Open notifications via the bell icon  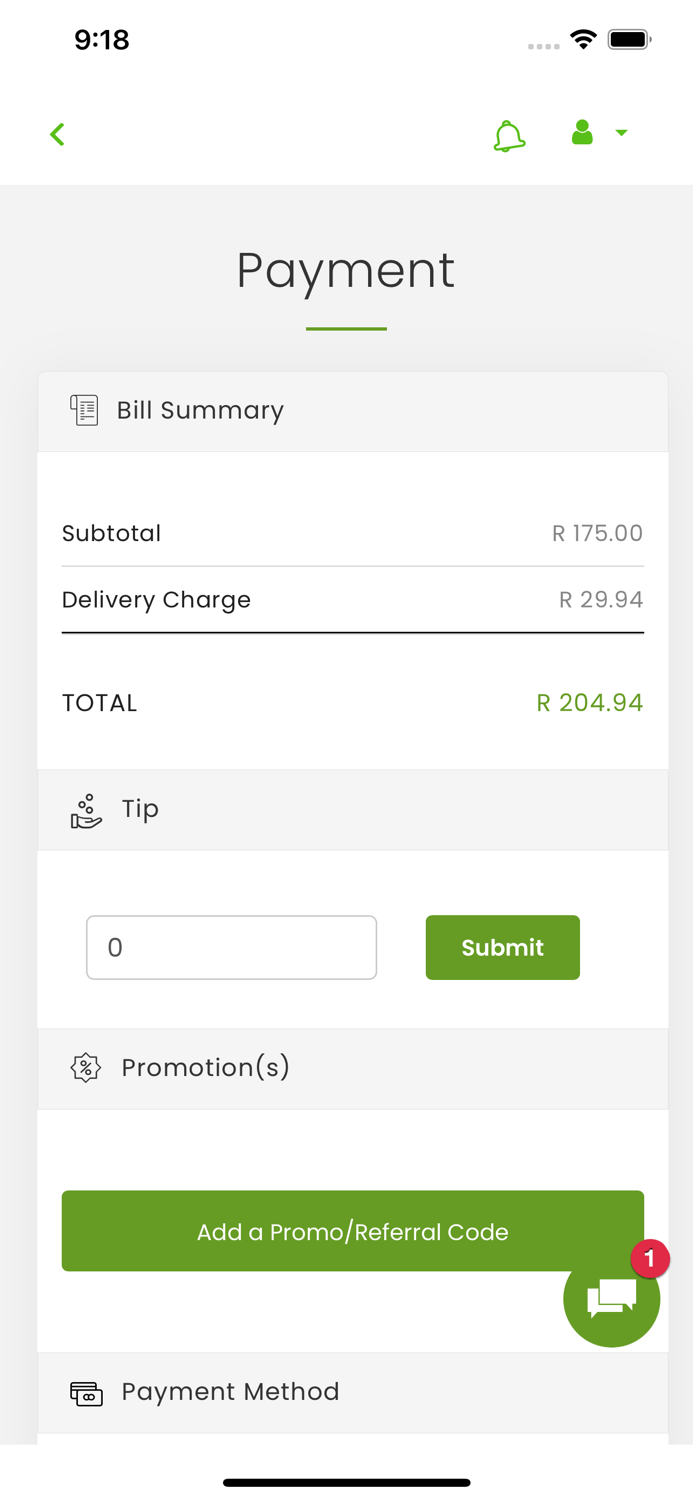[x=510, y=134]
